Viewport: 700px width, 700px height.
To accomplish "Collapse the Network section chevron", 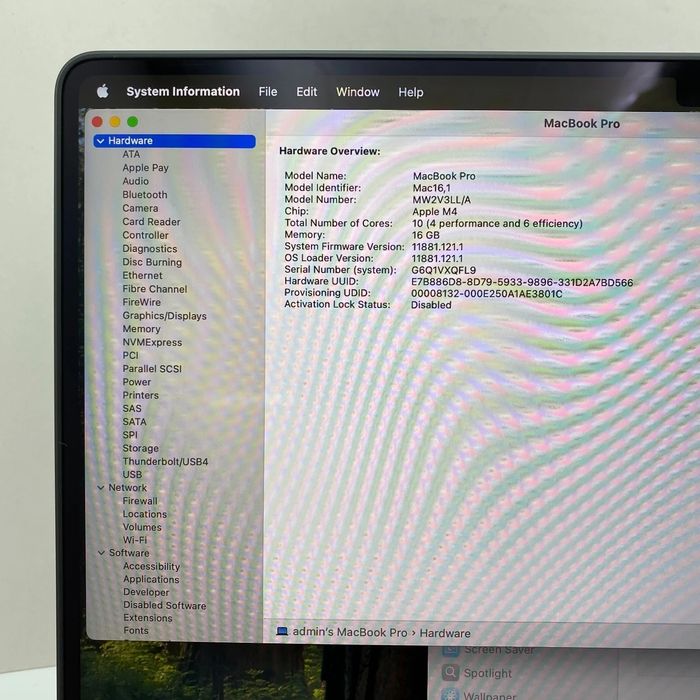I will pyautogui.click(x=101, y=488).
